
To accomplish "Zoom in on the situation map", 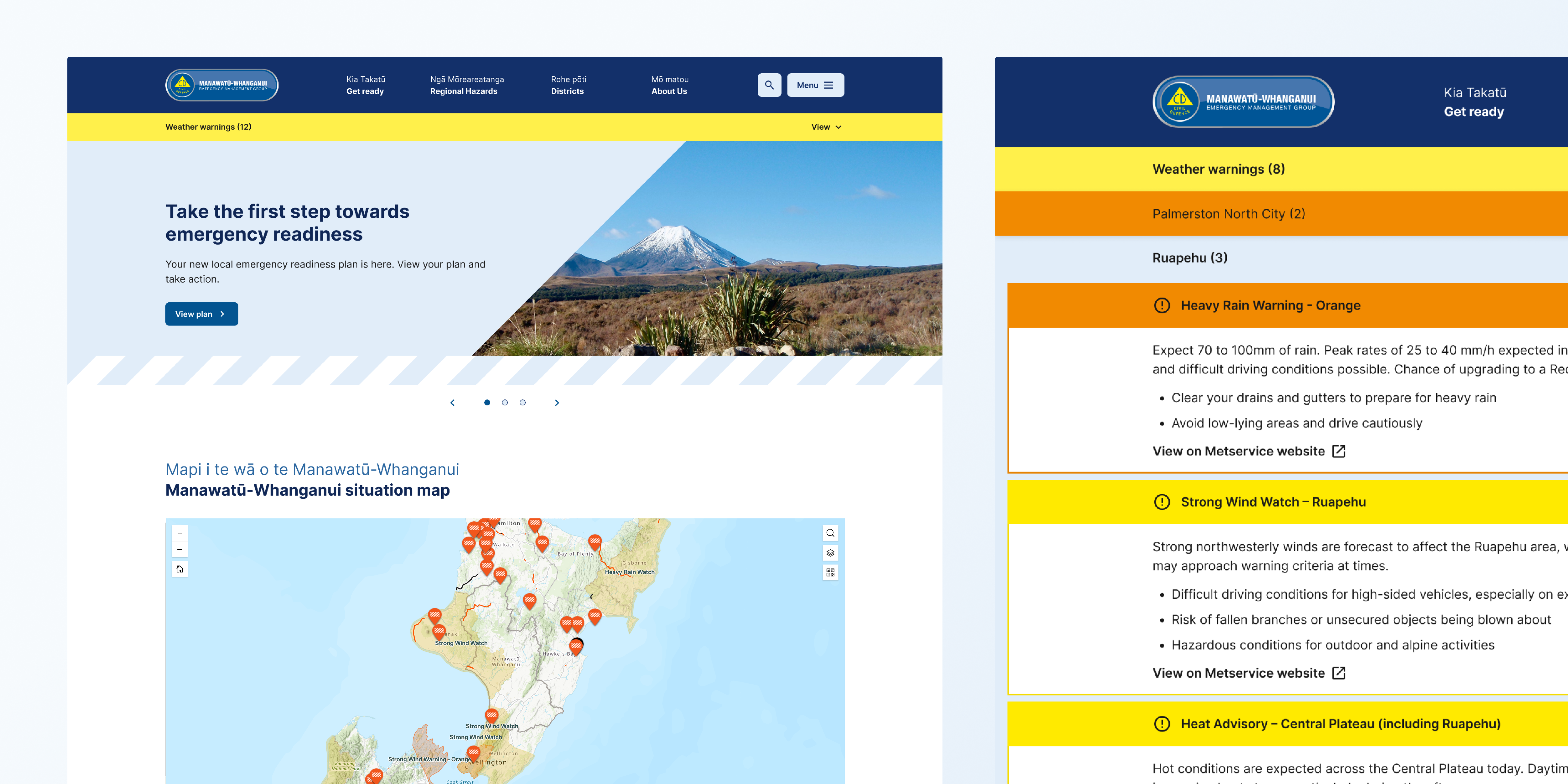I will pyautogui.click(x=179, y=533).
